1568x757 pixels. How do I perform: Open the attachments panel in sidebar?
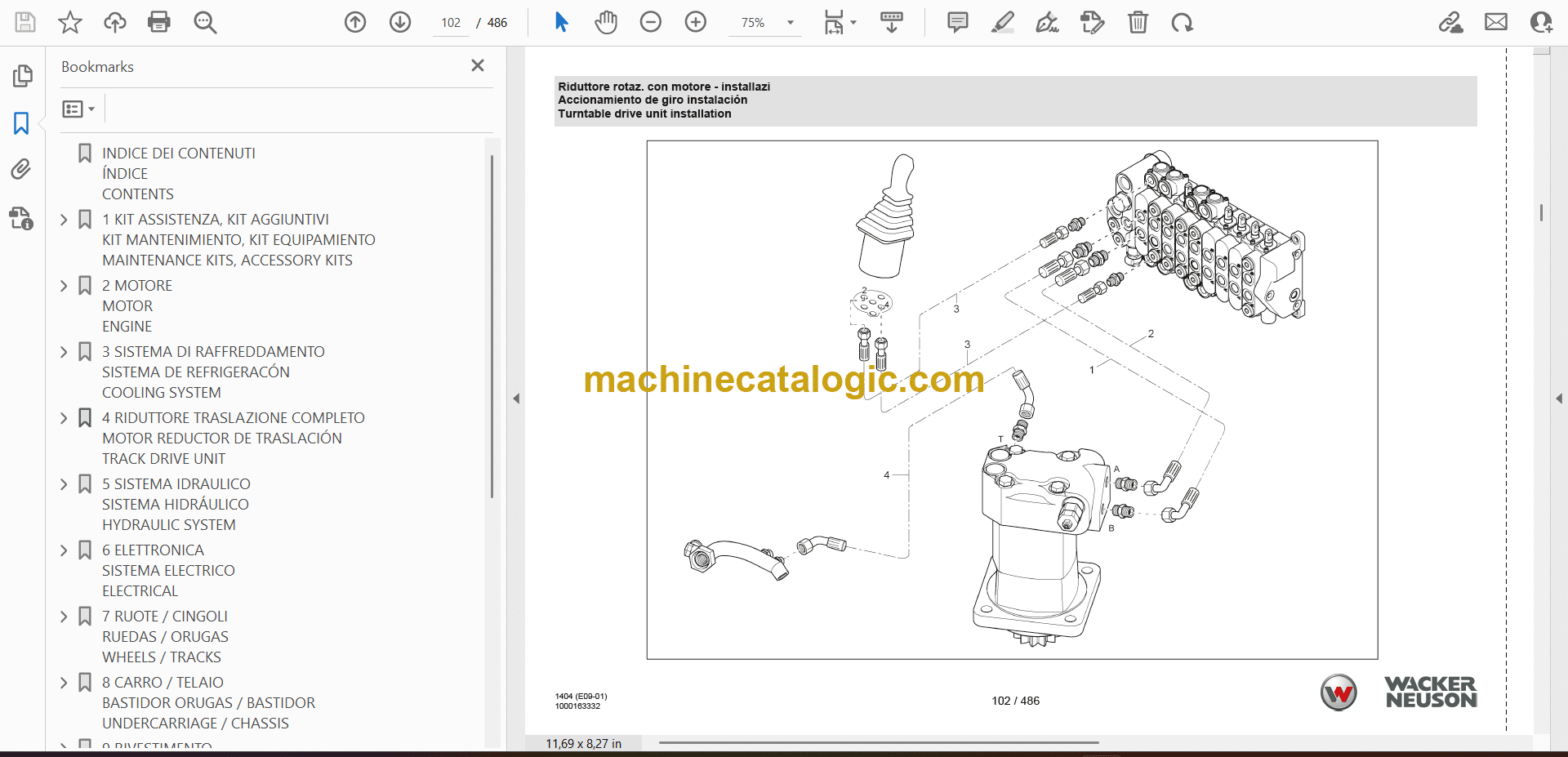point(21,169)
